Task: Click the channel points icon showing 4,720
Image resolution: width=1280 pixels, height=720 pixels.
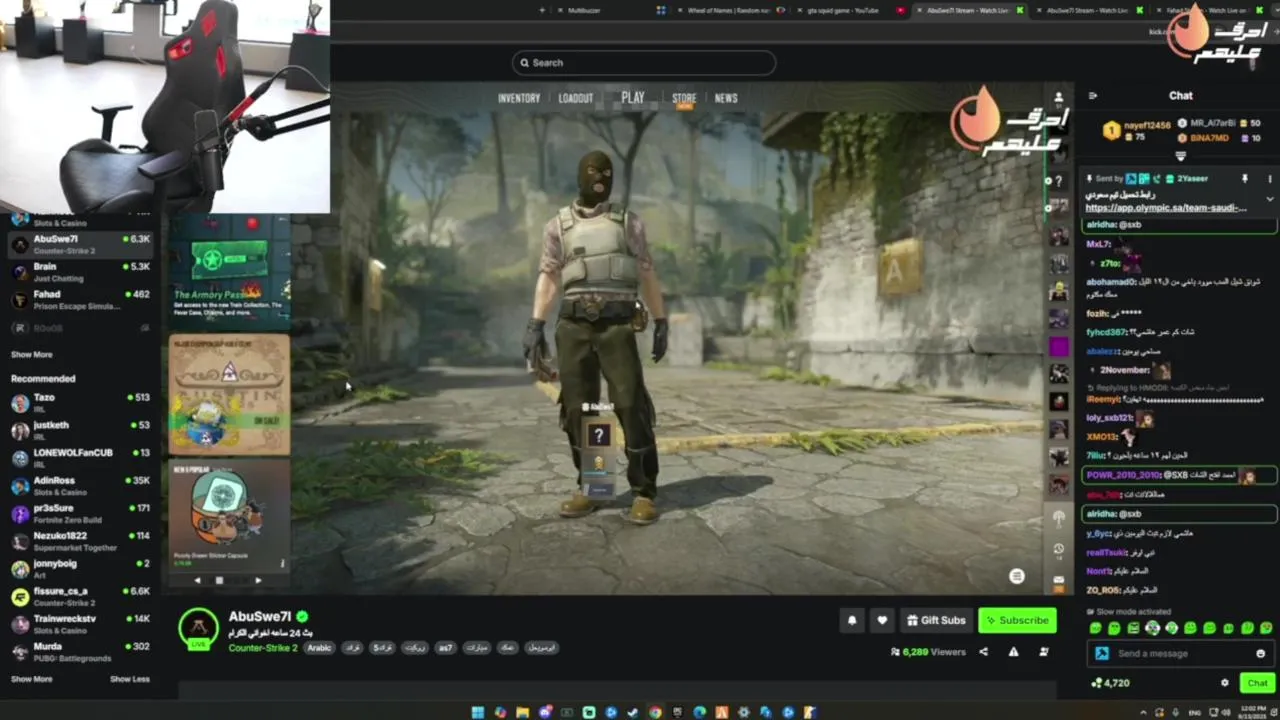Action: coord(1097,683)
